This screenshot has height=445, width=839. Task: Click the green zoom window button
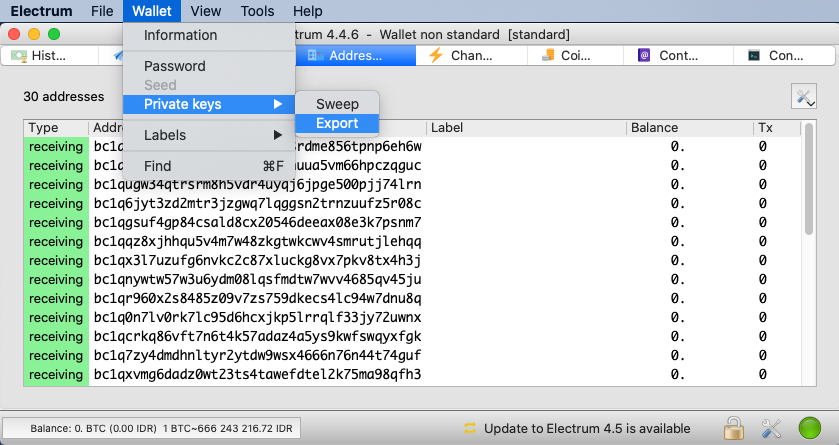tap(54, 34)
